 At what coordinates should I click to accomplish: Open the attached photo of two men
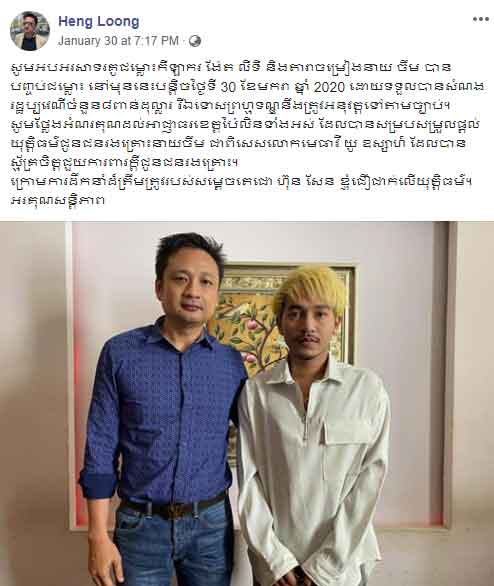pyautogui.click(x=247, y=404)
